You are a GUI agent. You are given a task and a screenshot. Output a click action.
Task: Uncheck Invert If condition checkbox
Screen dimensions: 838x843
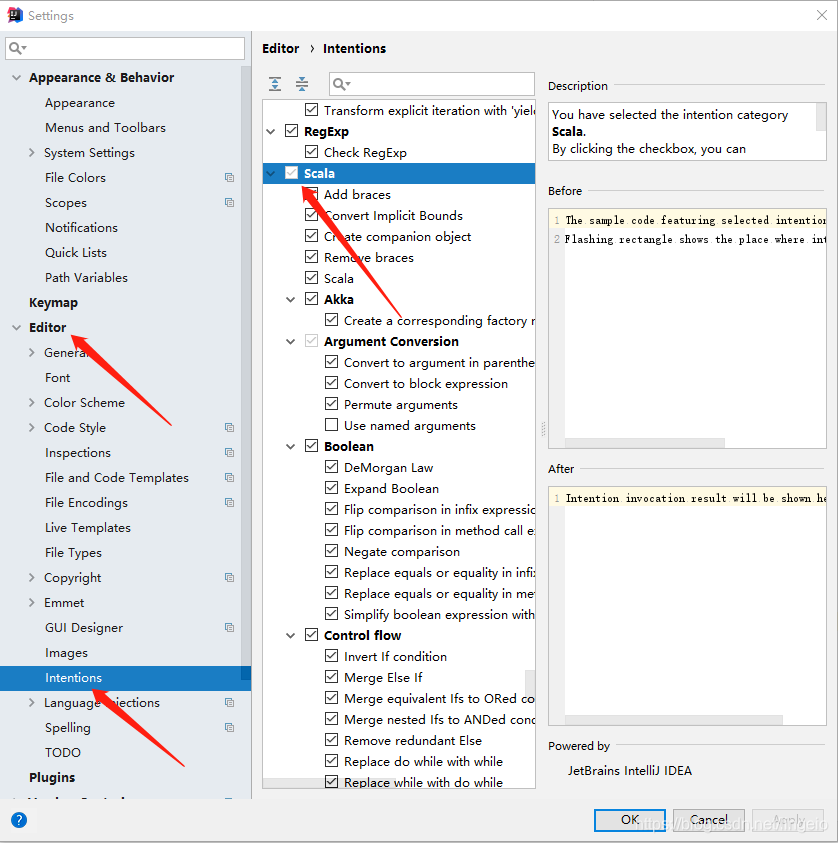(332, 655)
